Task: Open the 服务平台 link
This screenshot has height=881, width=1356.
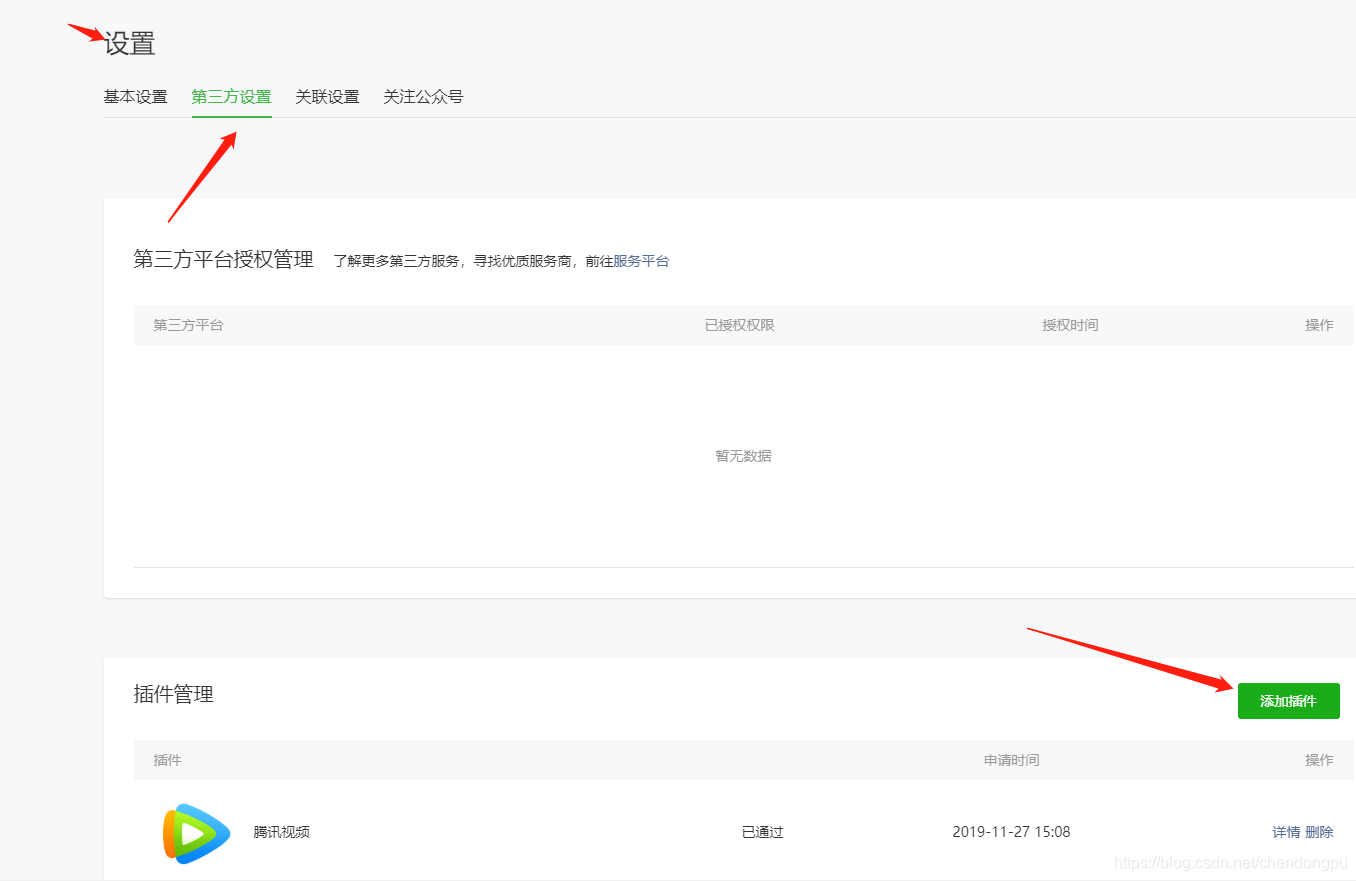Action: pyautogui.click(x=641, y=261)
